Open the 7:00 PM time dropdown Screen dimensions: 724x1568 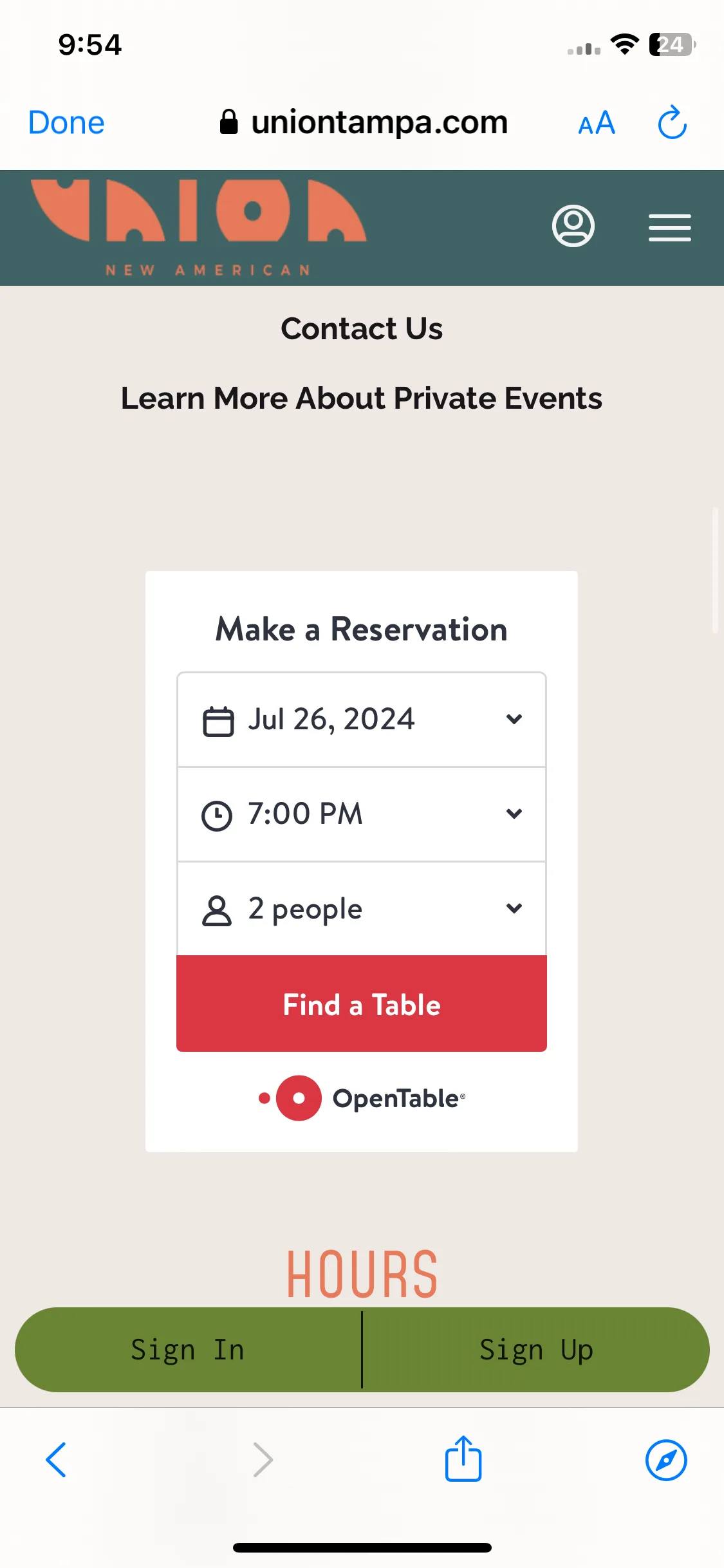362,814
